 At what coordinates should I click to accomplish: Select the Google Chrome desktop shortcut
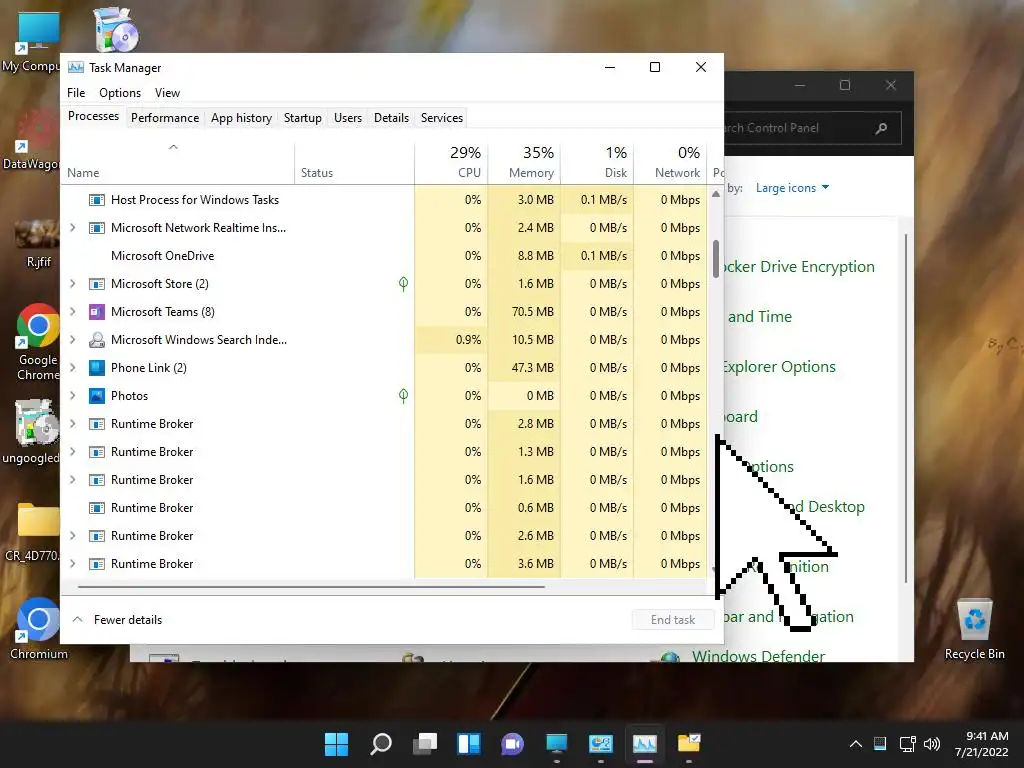tap(38, 342)
